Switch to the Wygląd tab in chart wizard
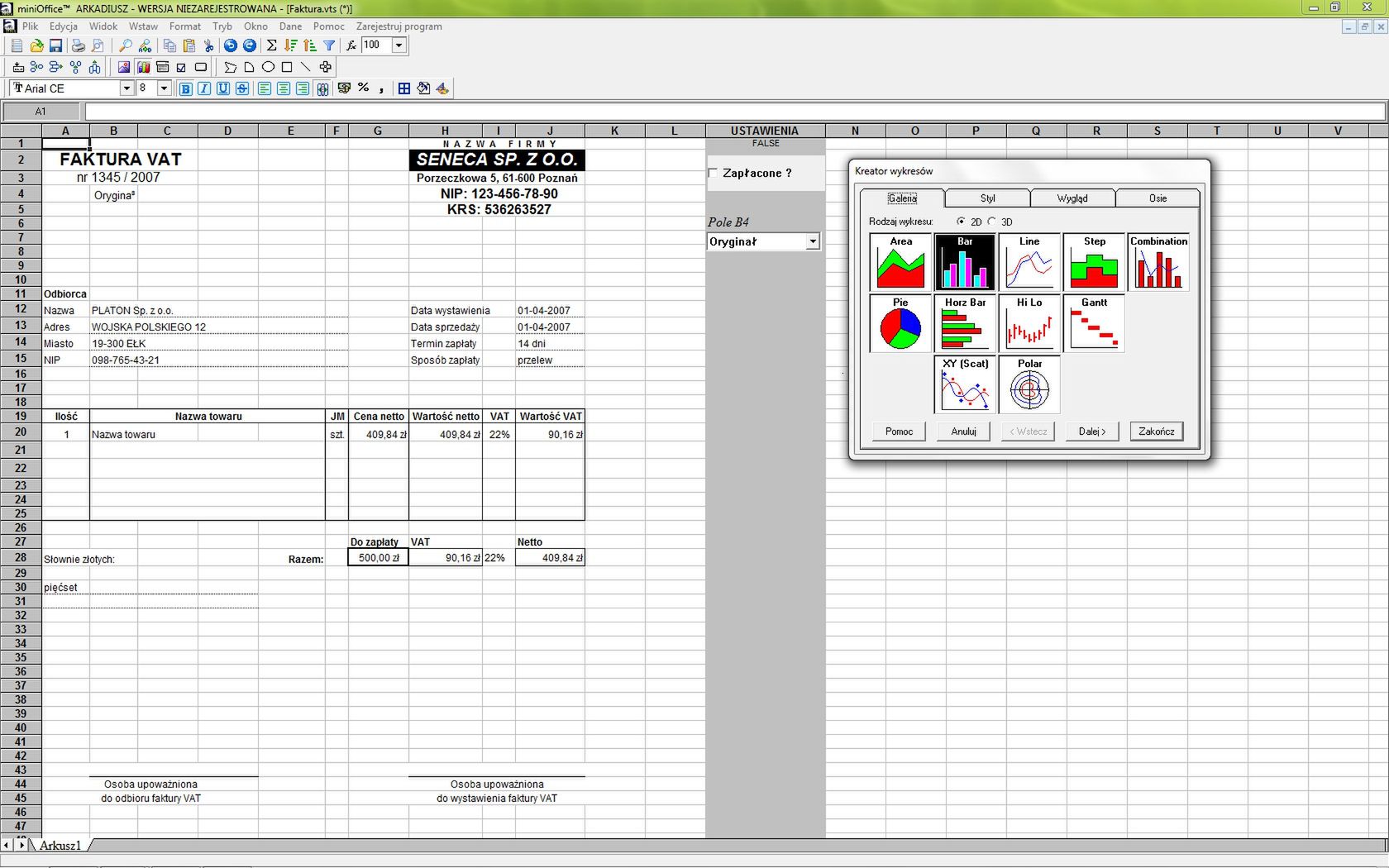1389x868 pixels. tap(1072, 198)
